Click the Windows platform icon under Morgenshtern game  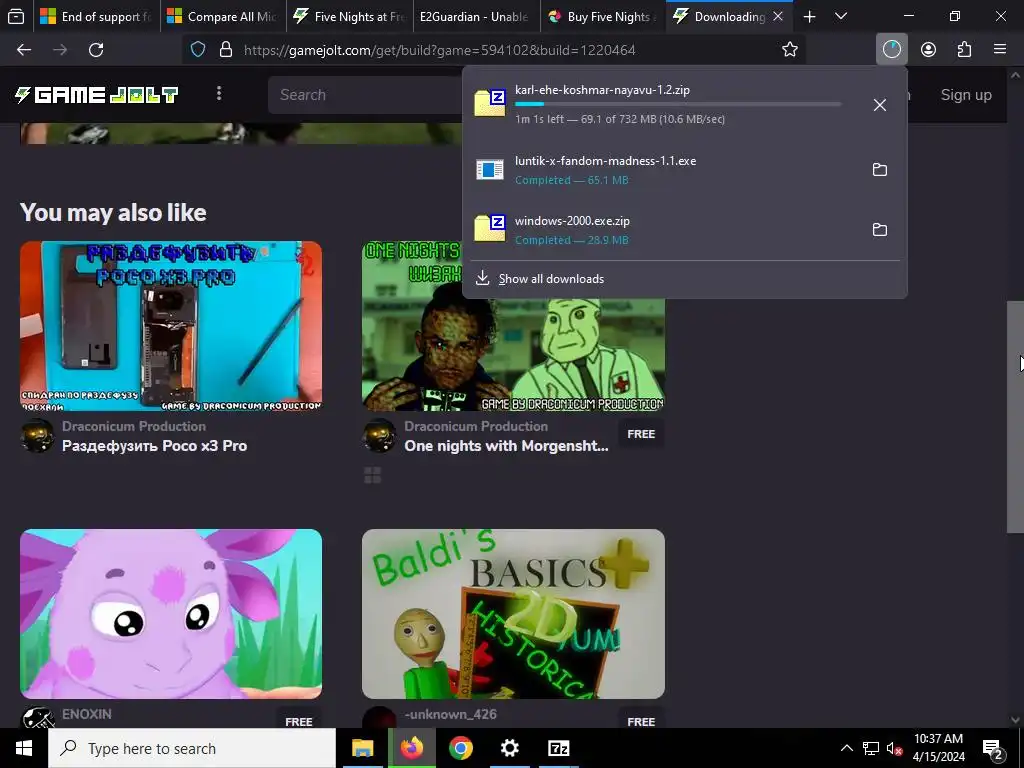tap(372, 475)
